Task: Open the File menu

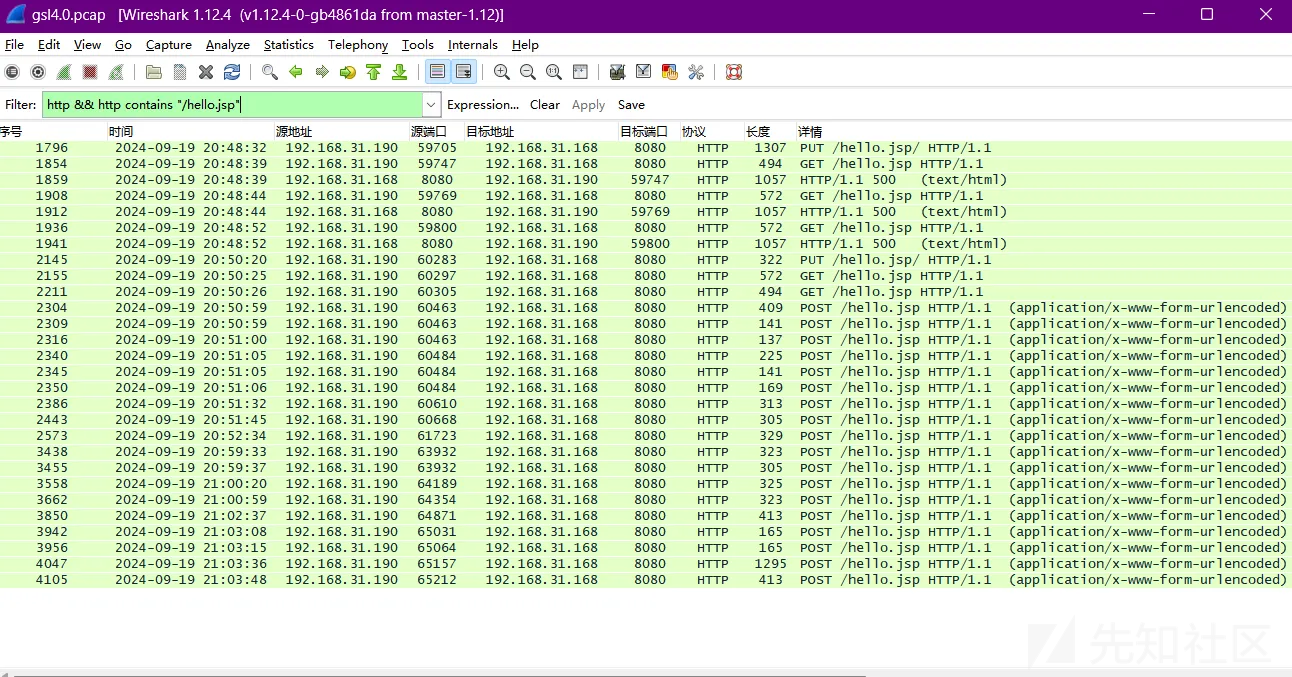Action: 14,45
